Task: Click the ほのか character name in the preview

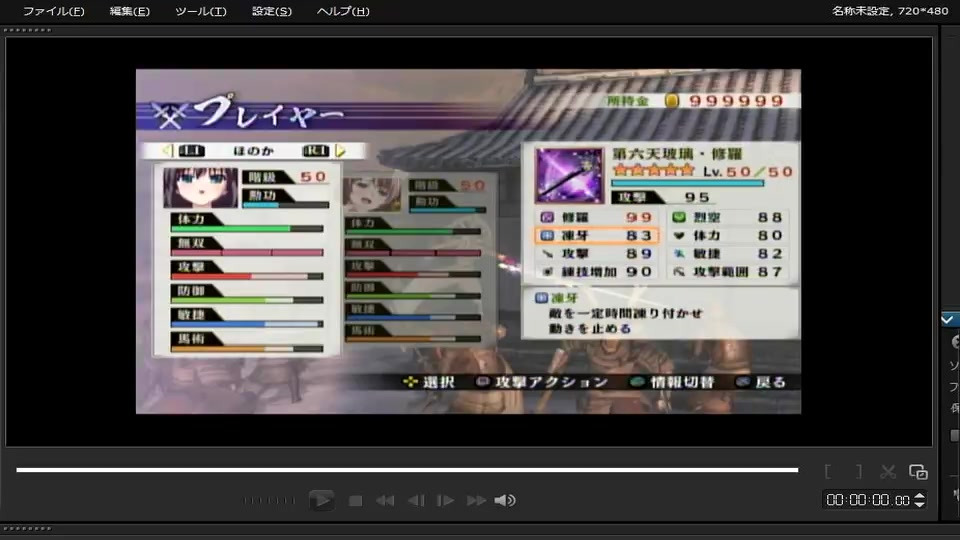Action: point(253,151)
